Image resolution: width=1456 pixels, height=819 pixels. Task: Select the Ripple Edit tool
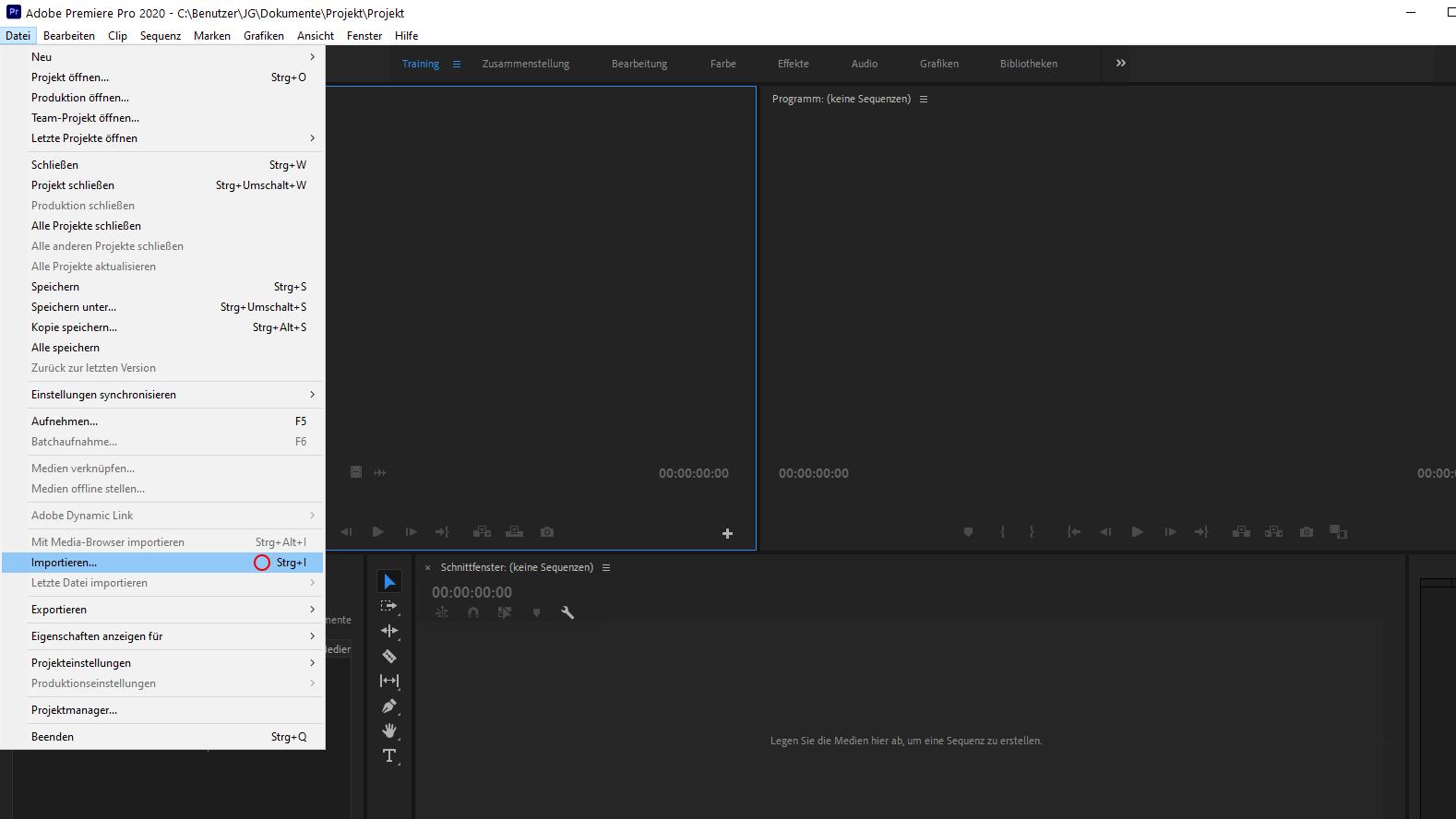389,631
